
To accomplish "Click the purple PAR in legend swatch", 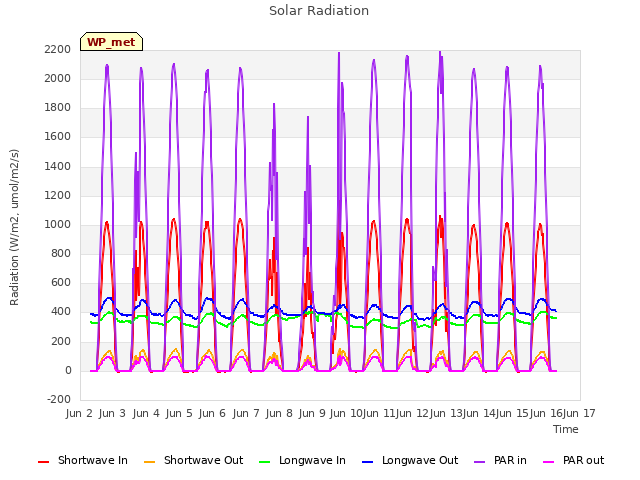I will (480, 462).
